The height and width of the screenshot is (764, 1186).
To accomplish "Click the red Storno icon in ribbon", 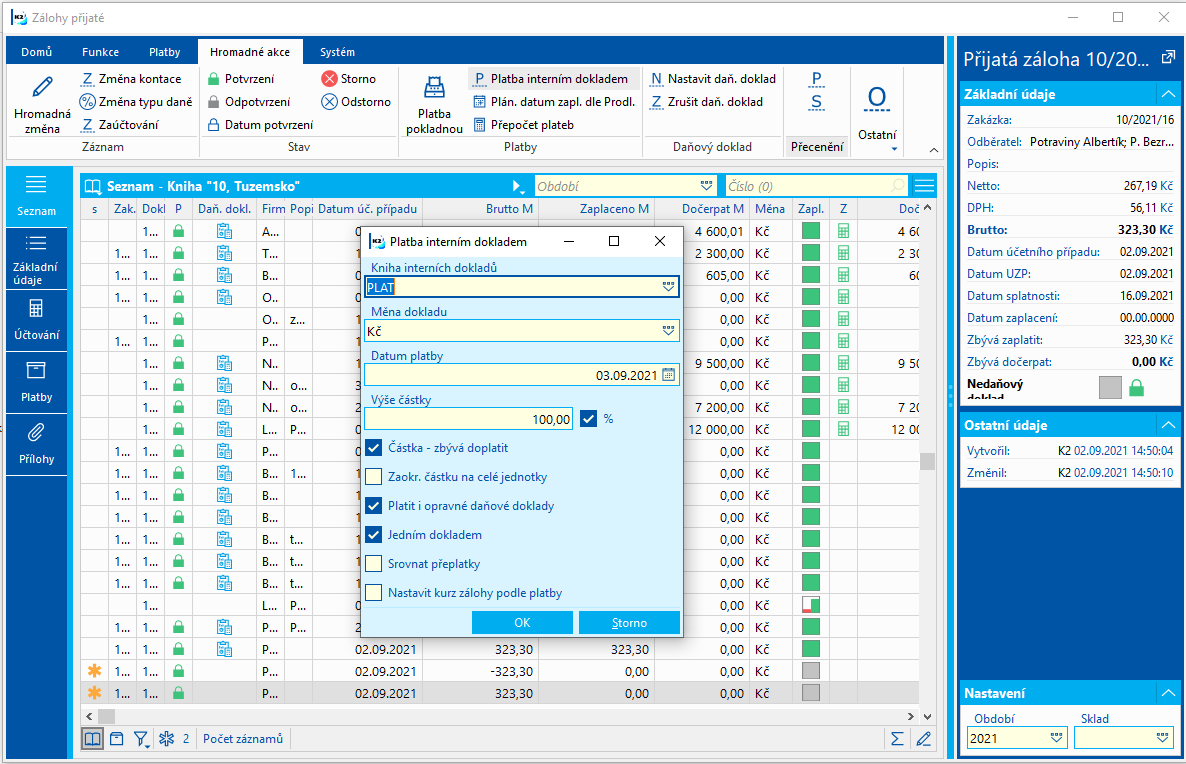I will 329,78.
